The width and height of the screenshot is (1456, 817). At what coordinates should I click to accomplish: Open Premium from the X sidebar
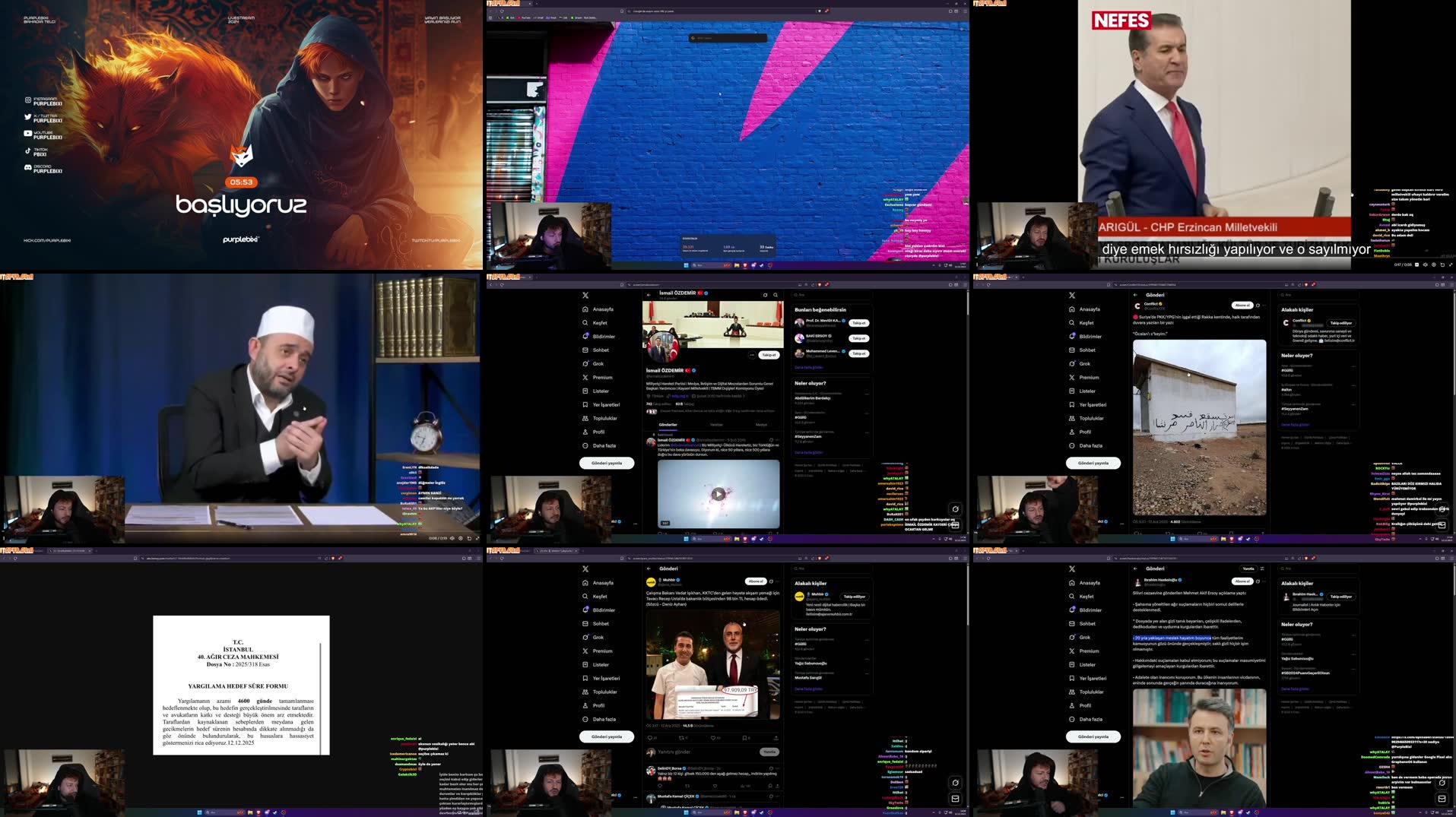coord(601,377)
